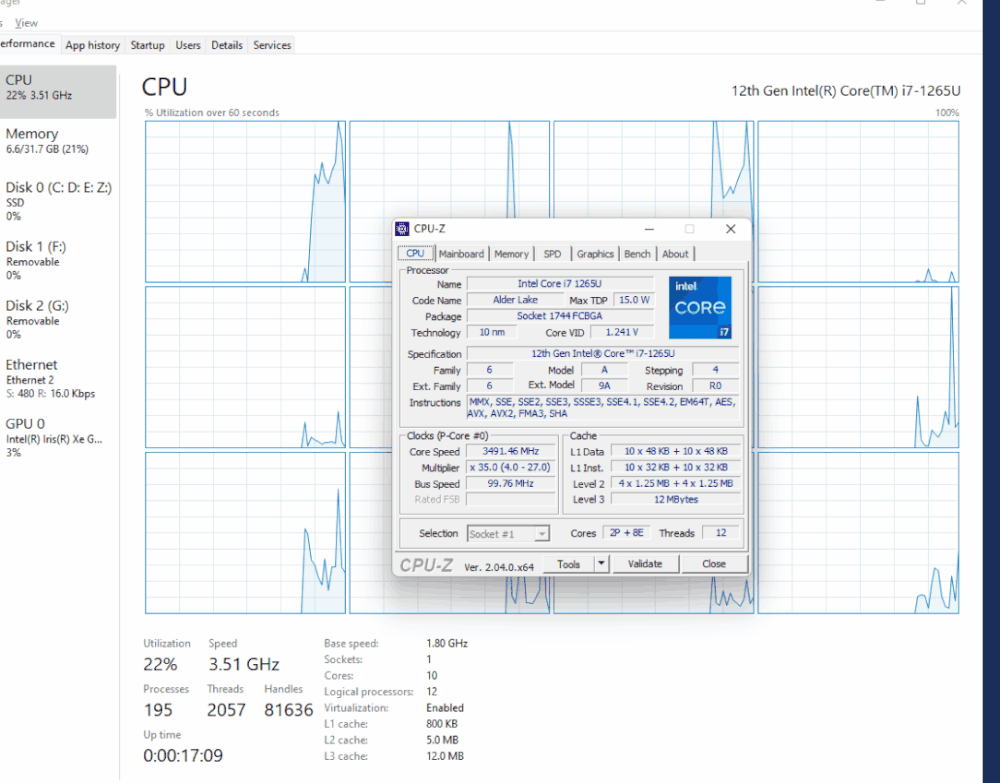Close CPU-Z with the title bar X
1000x783 pixels.
tap(731, 229)
